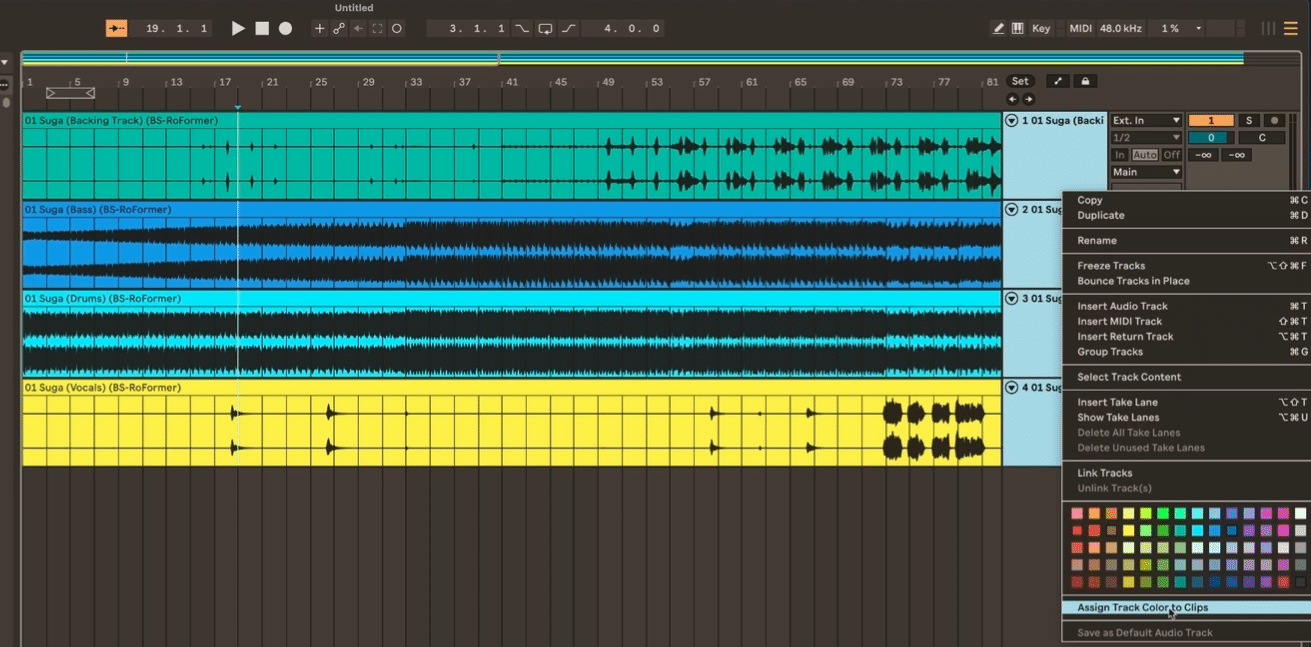Choose Rename from the context menu
Screen dimensions: 1311x647
tap(1095, 240)
